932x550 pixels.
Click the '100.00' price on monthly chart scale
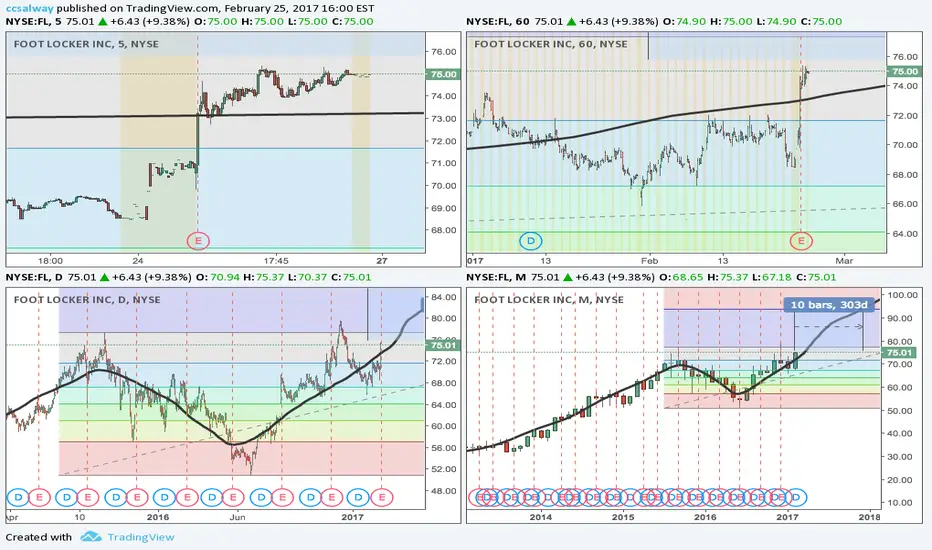[903, 295]
